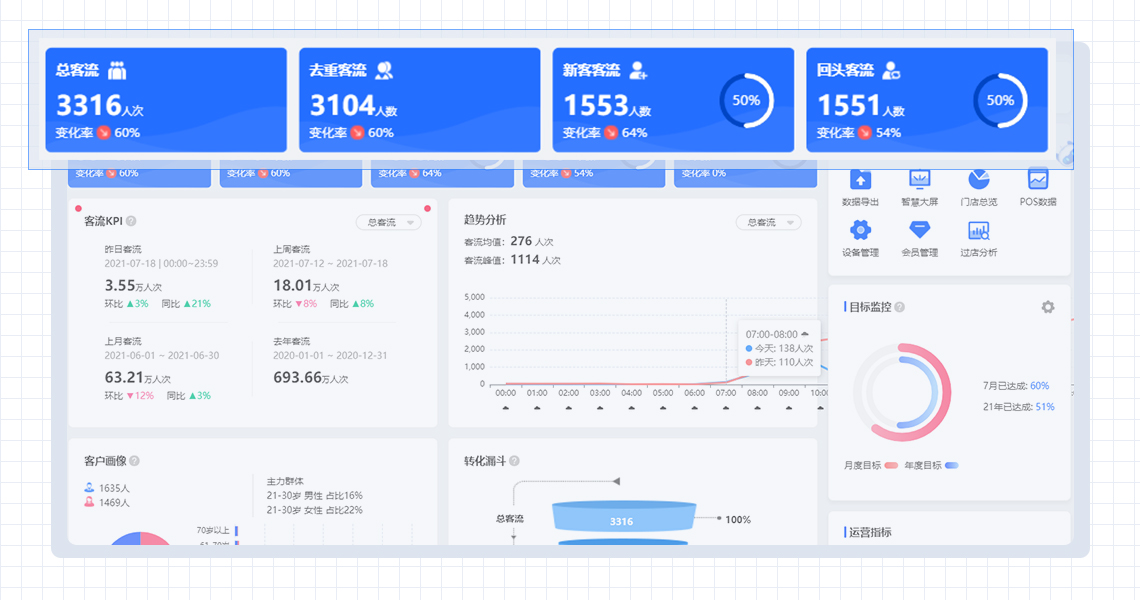Screen dimensions: 1140x600
Task: Open the 趋势分析 metric selector dropdown
Action: [x=768, y=222]
